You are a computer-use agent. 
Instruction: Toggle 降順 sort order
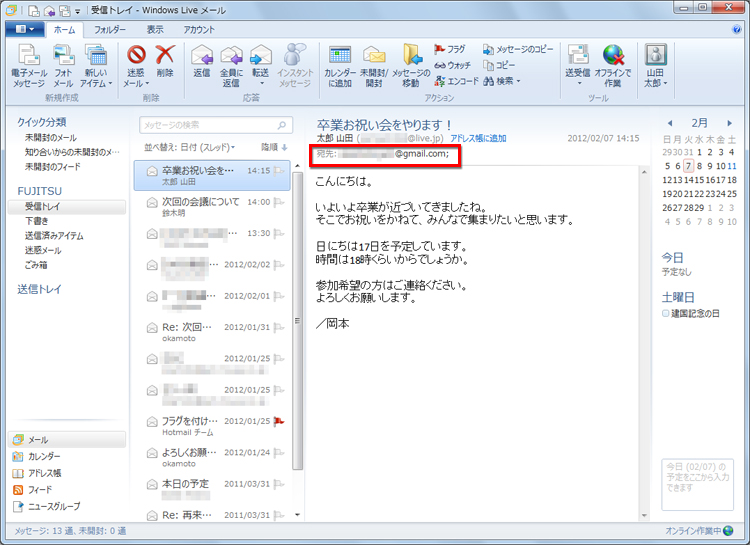coord(274,147)
